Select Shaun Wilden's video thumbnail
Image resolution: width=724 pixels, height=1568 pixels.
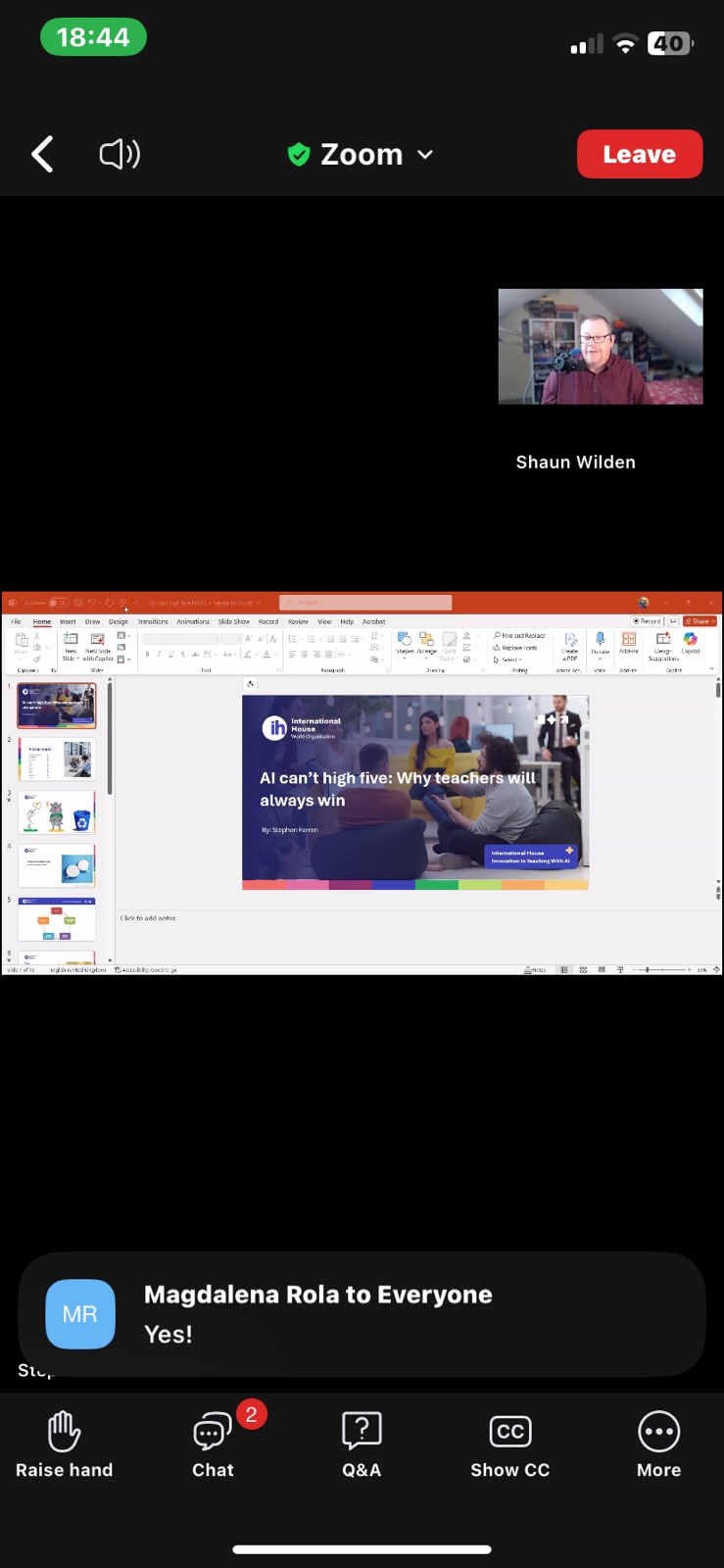tap(600, 347)
